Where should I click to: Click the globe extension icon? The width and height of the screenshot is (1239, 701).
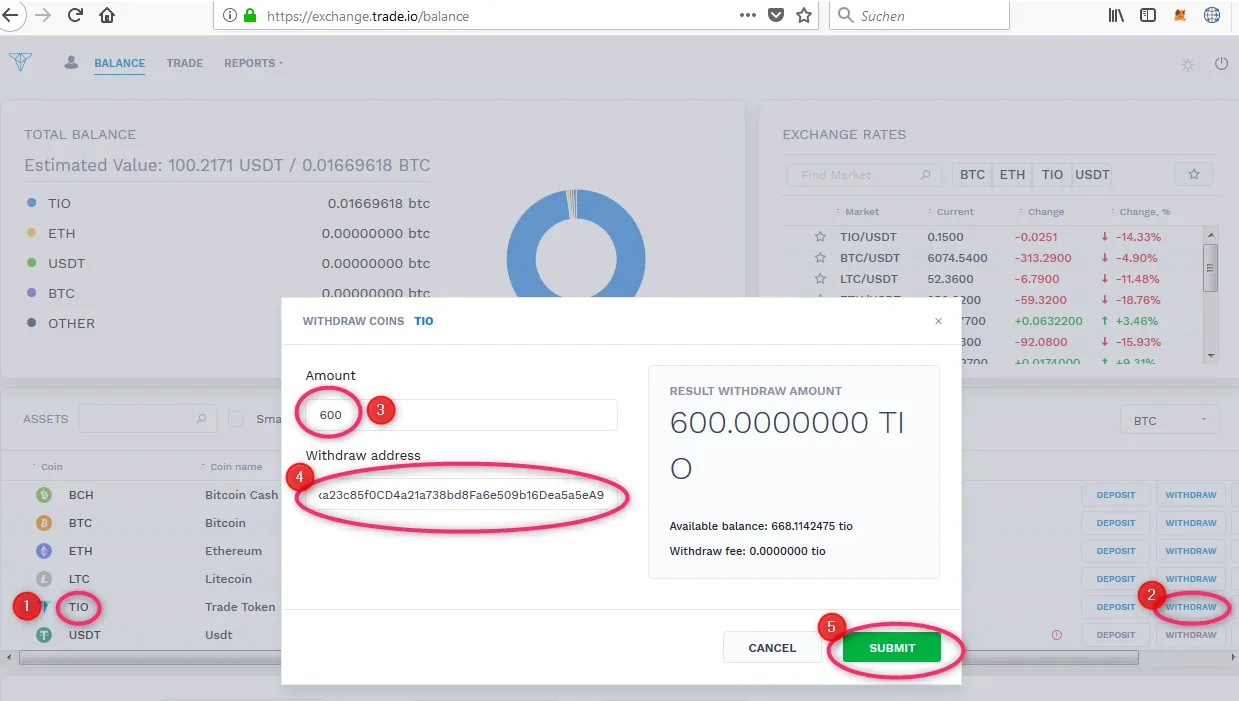click(1212, 16)
